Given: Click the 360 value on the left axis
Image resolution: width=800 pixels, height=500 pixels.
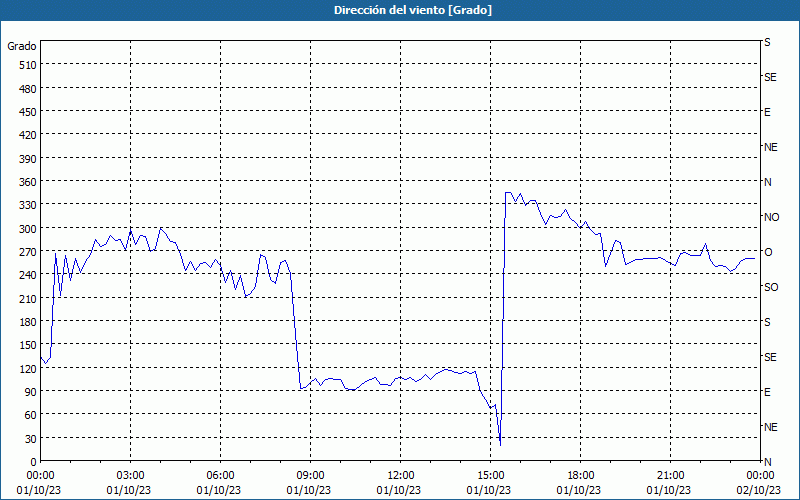Looking at the screenshot, I should click(x=29, y=182).
